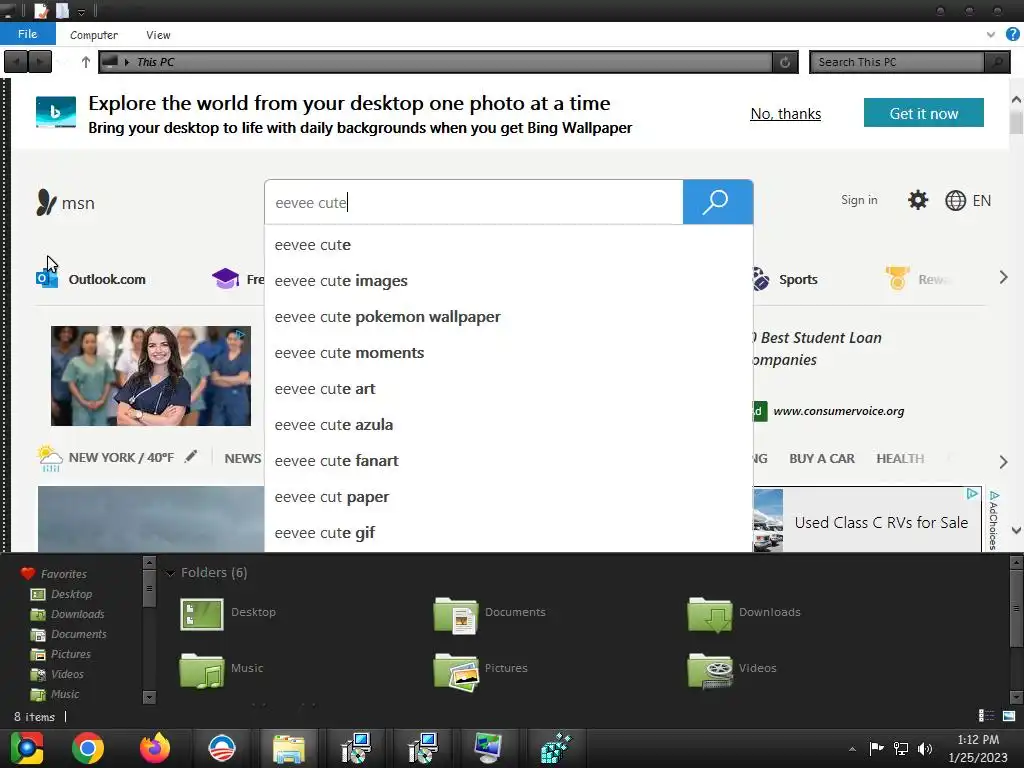This screenshot has width=1024, height=768.
Task: Click in the msn search box
Action: coord(473,202)
